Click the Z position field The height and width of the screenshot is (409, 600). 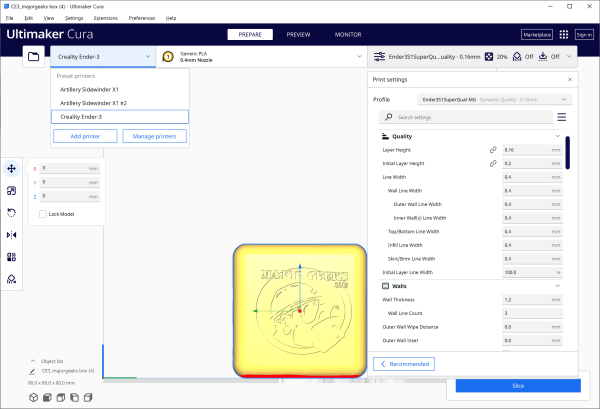click(x=70, y=196)
